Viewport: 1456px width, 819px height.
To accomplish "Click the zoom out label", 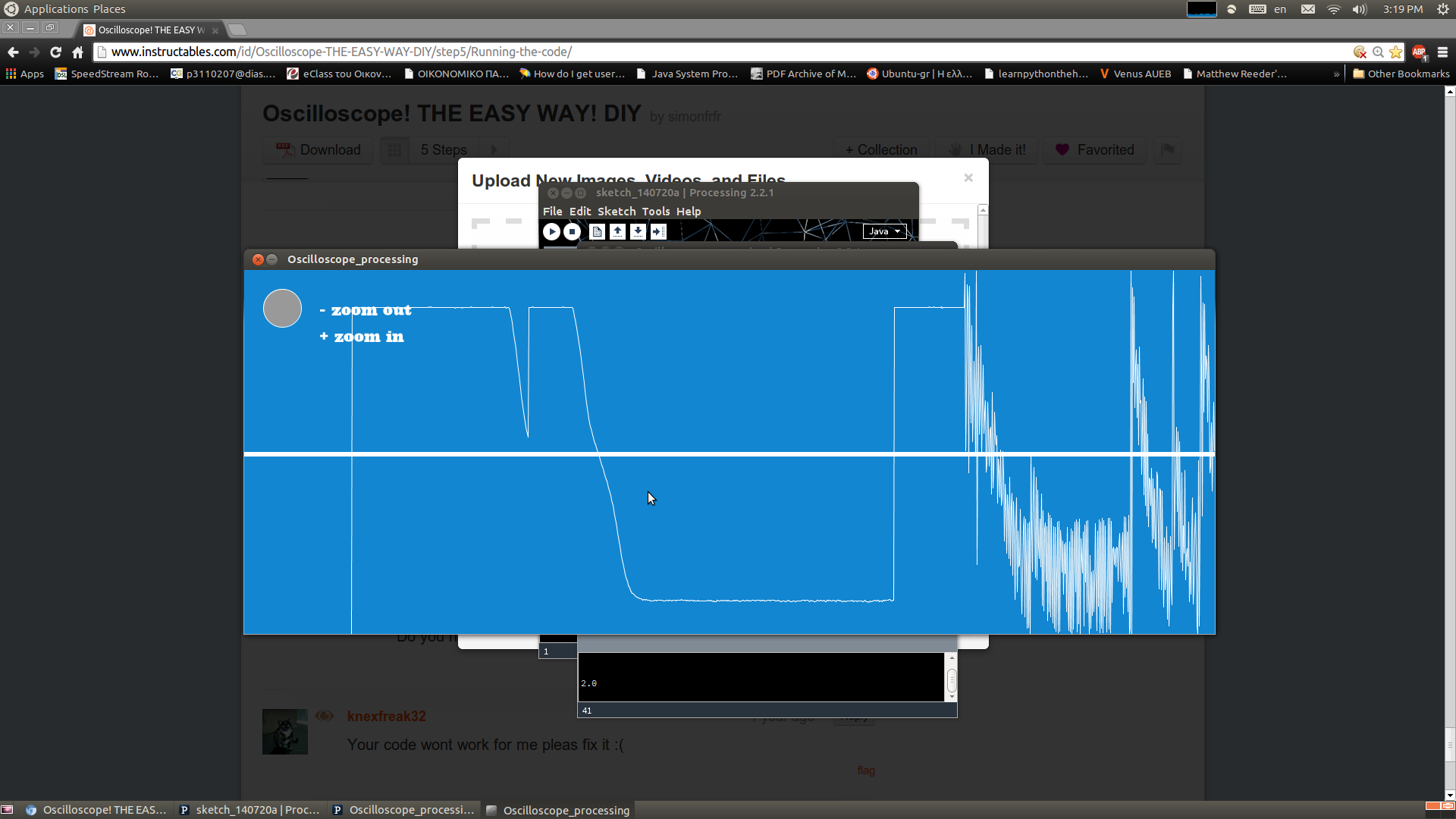I will click(x=366, y=310).
